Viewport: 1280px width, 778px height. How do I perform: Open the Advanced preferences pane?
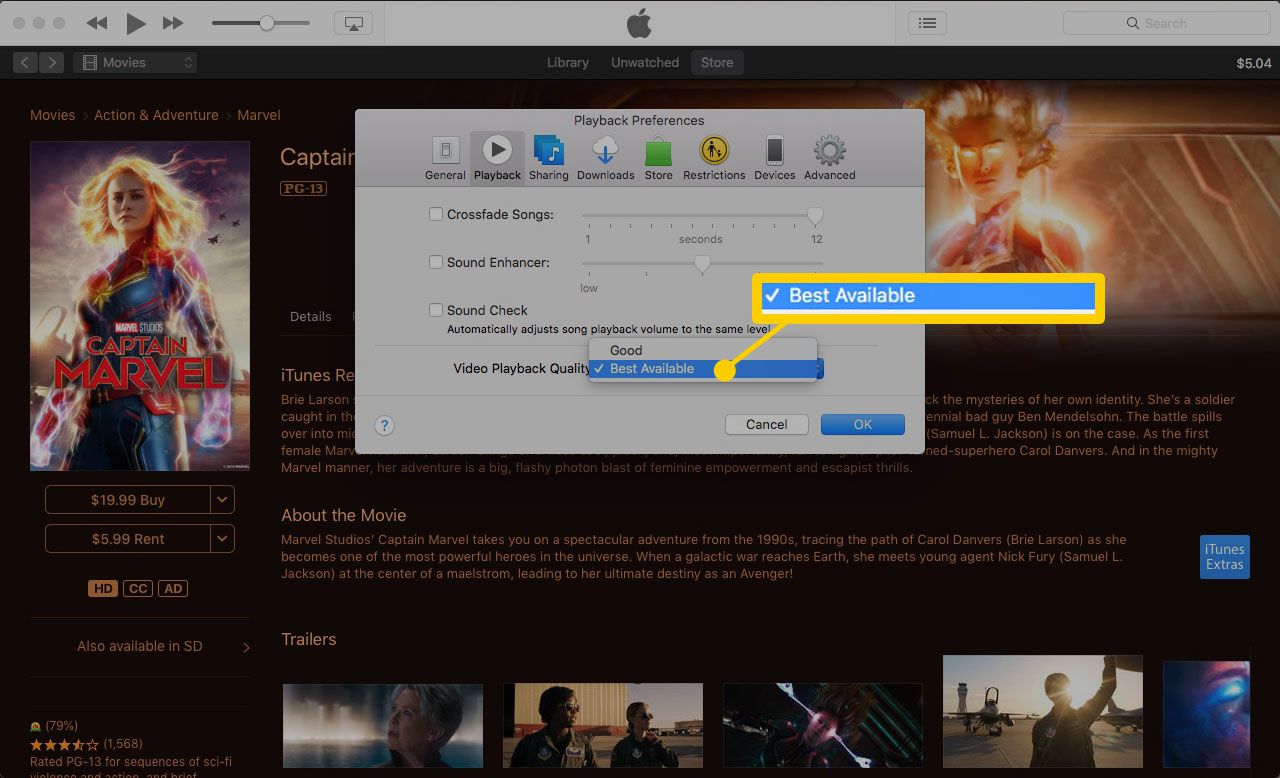(x=830, y=158)
